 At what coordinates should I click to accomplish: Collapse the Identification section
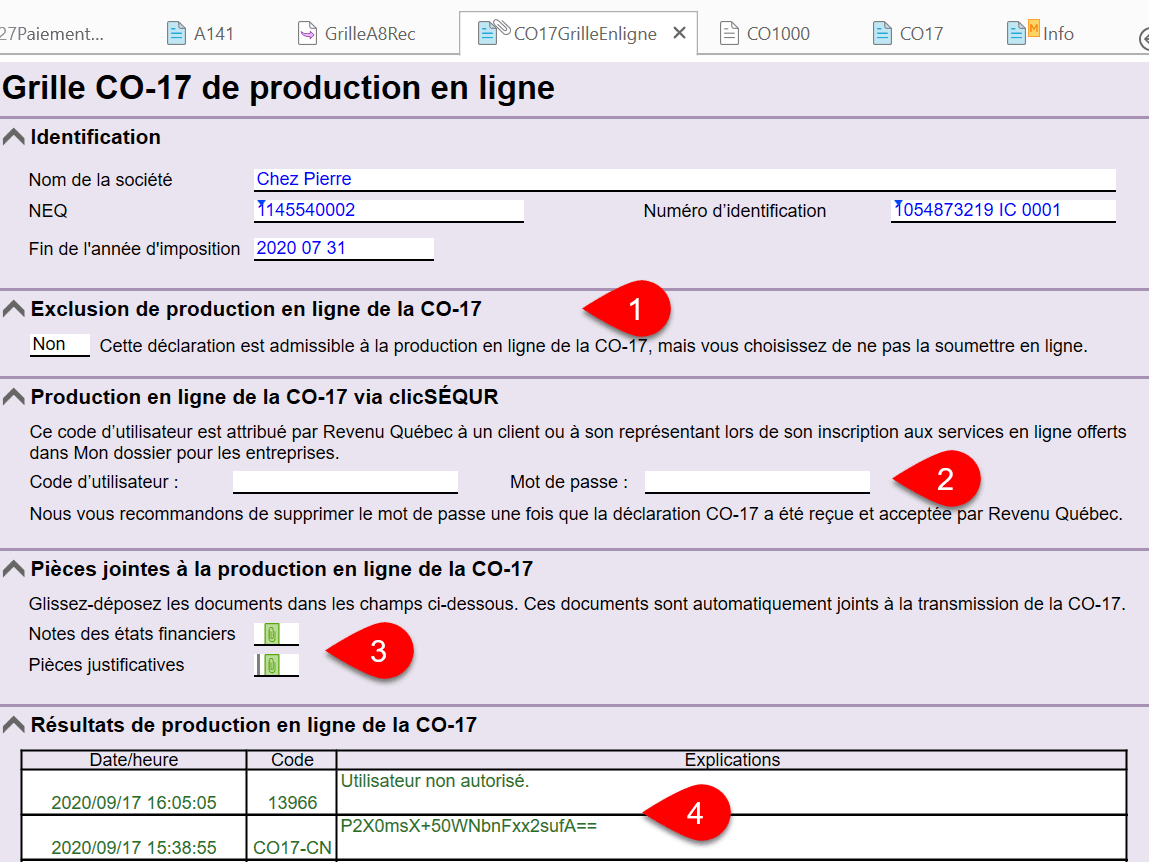tap(13, 137)
